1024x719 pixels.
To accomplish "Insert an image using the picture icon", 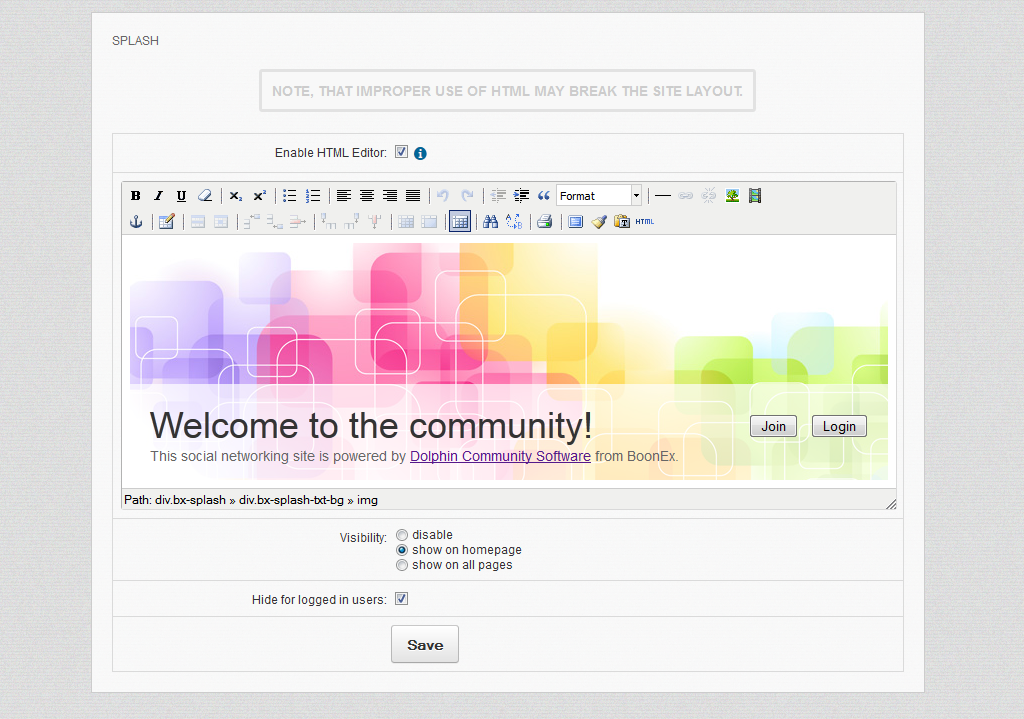I will pyautogui.click(x=732, y=196).
